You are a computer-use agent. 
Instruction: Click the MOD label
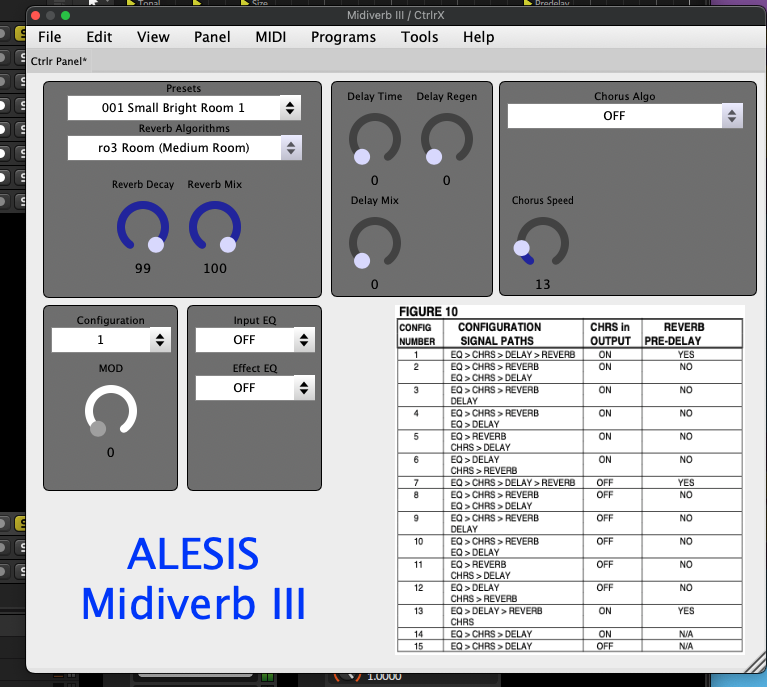(111, 368)
